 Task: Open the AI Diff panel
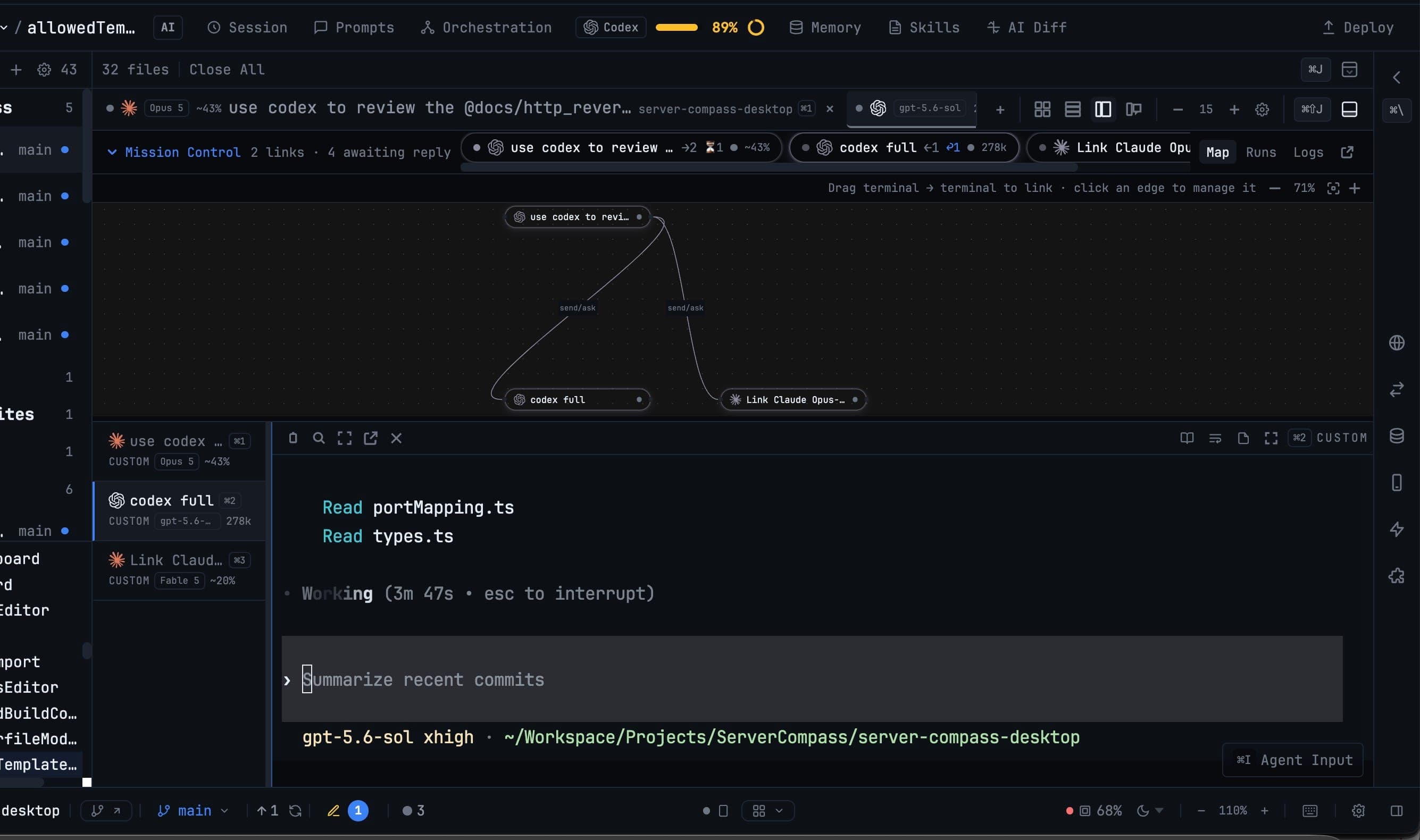point(1026,27)
